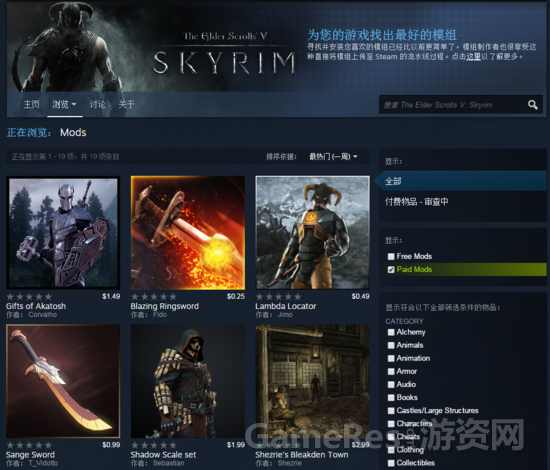The image size is (550, 470).
Task: Click the search magnifier icon
Action: pos(532,105)
